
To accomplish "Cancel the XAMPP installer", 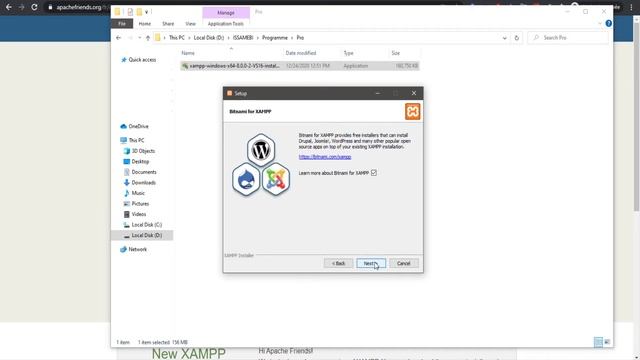I will [x=403, y=263].
